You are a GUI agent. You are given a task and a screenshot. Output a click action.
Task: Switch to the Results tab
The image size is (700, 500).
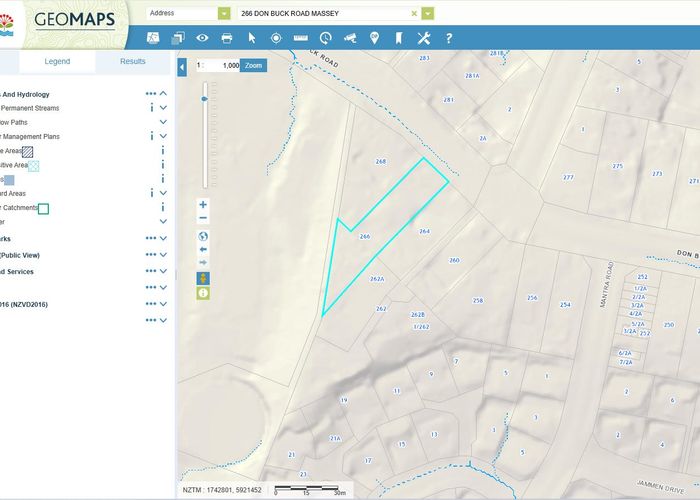click(x=133, y=61)
